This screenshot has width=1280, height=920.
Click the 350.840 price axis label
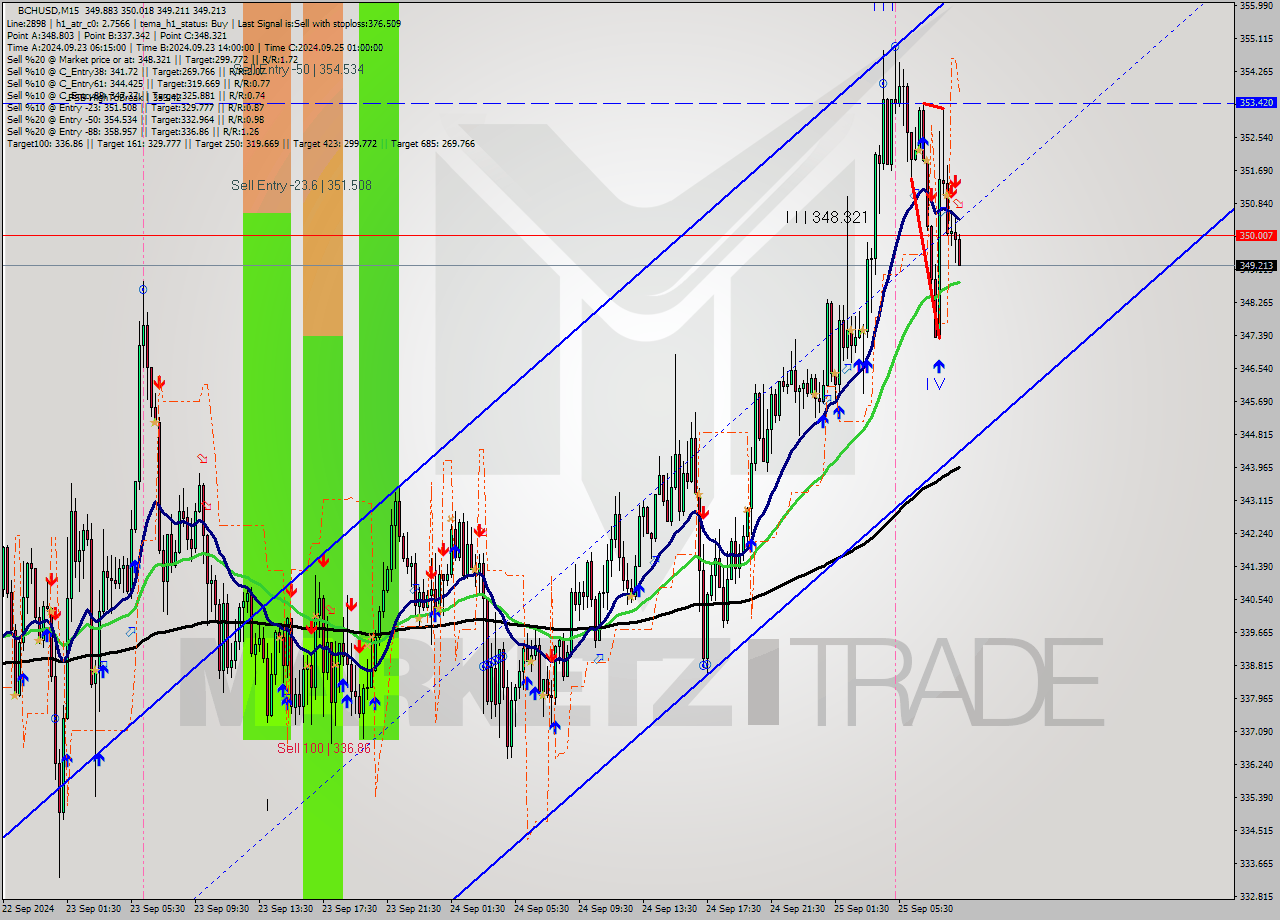(1256, 204)
